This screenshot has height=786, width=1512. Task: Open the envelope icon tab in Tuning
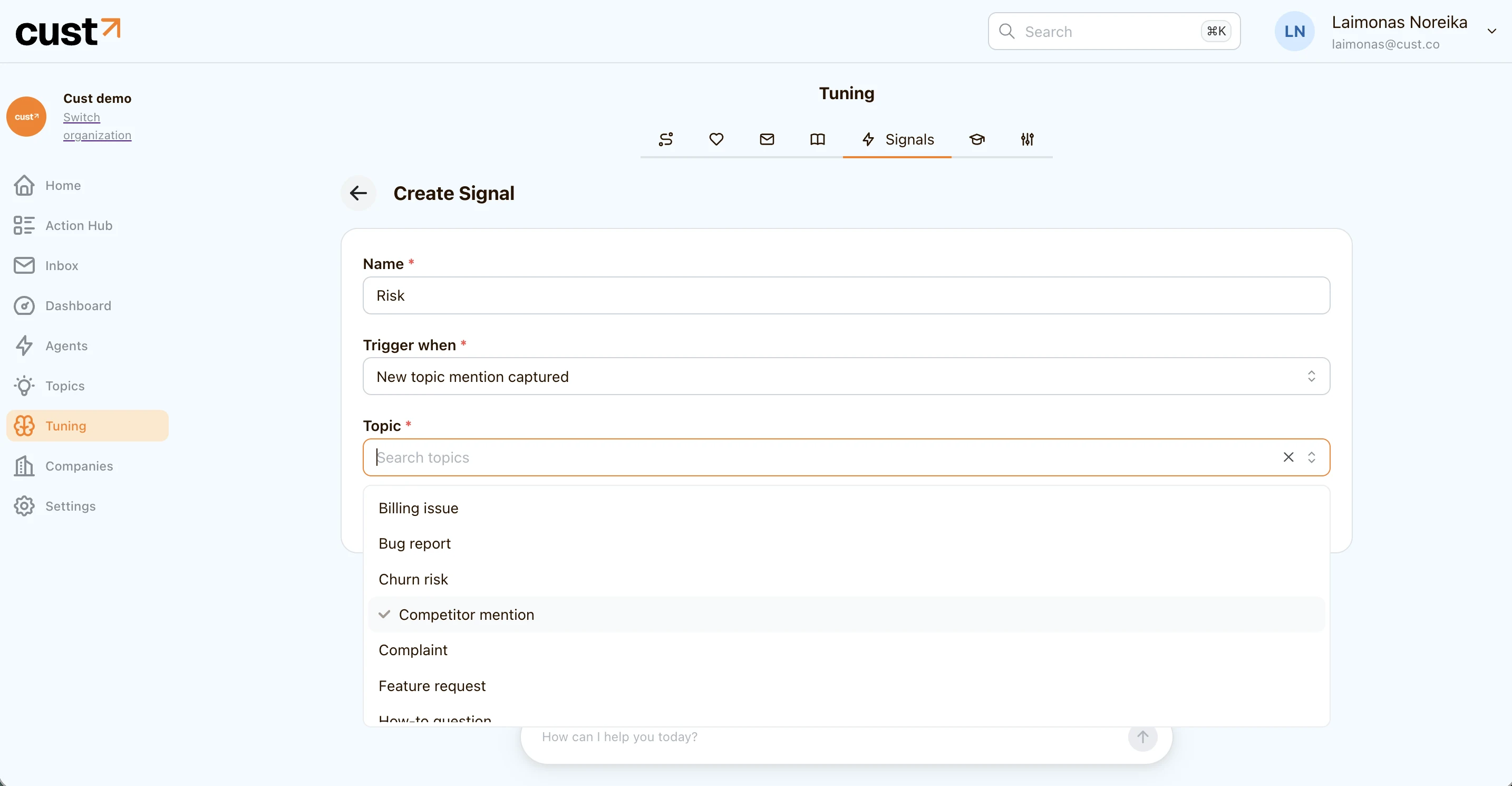767,139
